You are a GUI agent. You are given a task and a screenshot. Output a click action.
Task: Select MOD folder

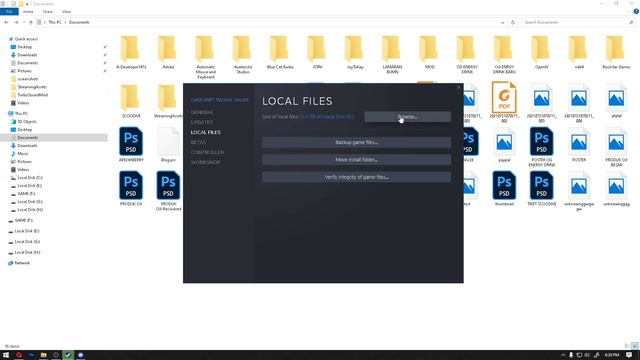point(429,52)
